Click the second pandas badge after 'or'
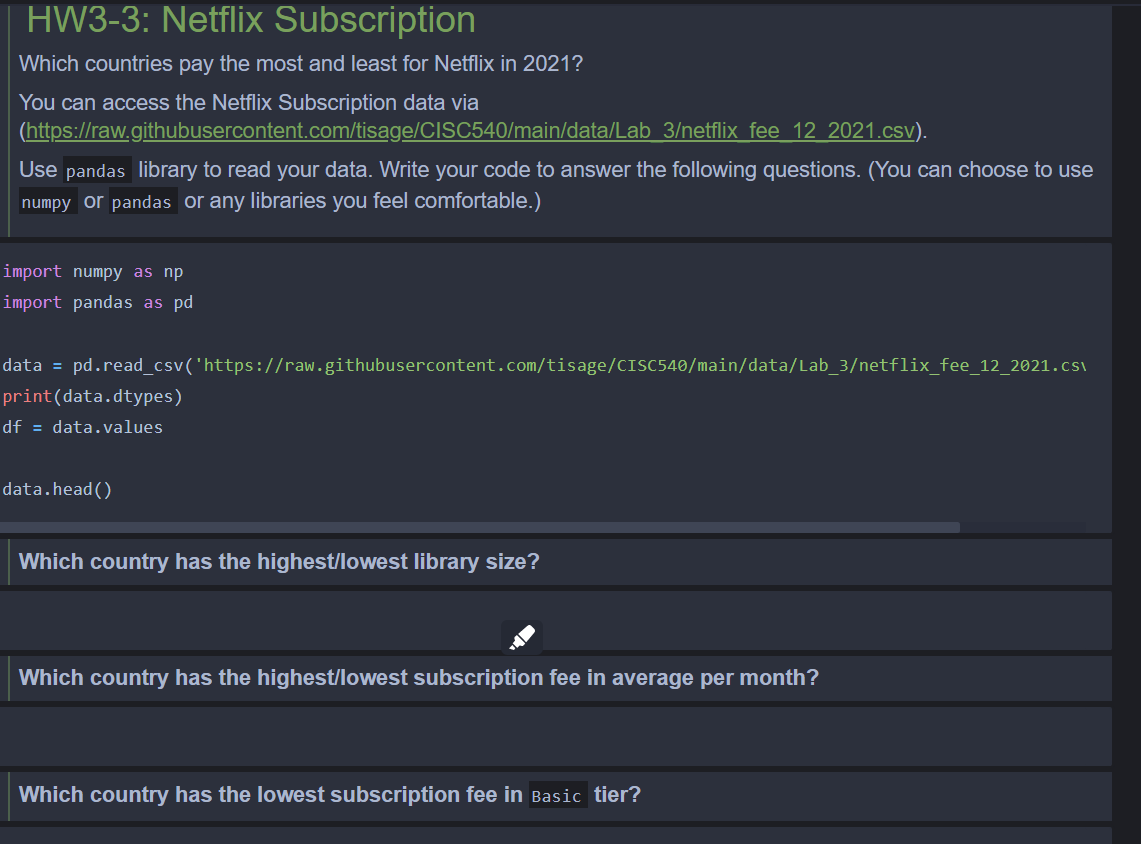Screen dimensions: 1141x844 142,201
